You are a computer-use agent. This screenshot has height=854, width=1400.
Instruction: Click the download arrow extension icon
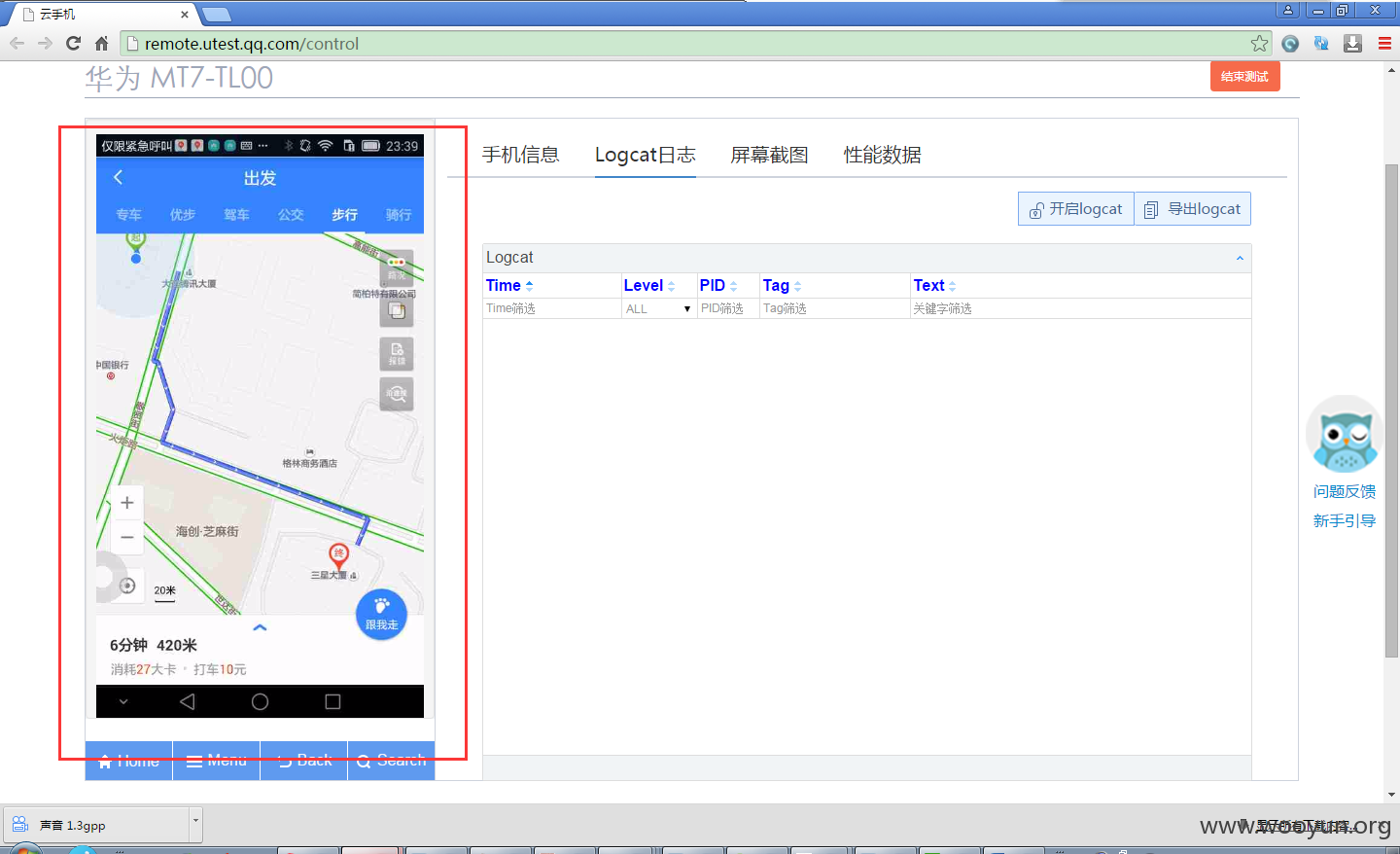1352,43
